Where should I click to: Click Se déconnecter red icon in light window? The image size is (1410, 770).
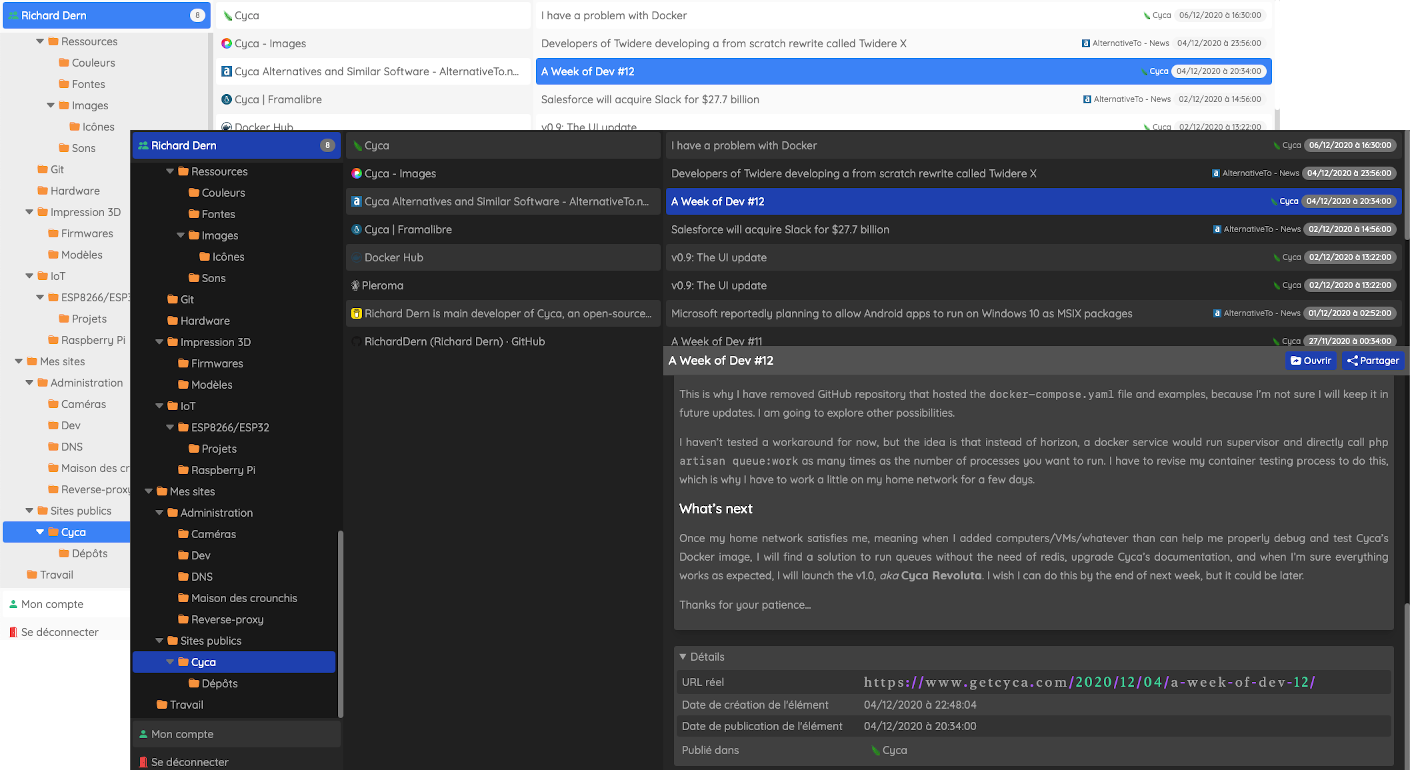point(13,632)
